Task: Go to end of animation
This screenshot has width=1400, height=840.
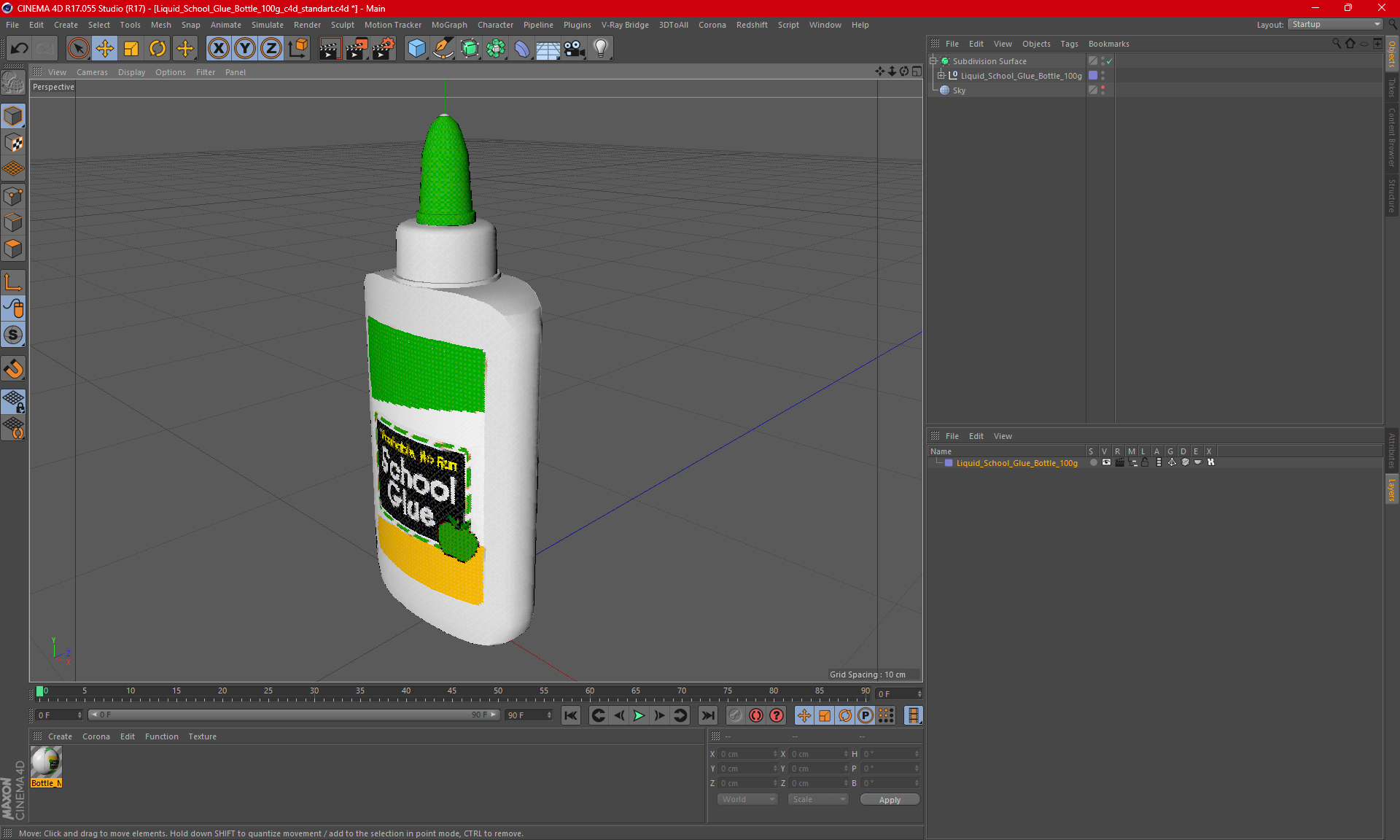Action: (707, 715)
